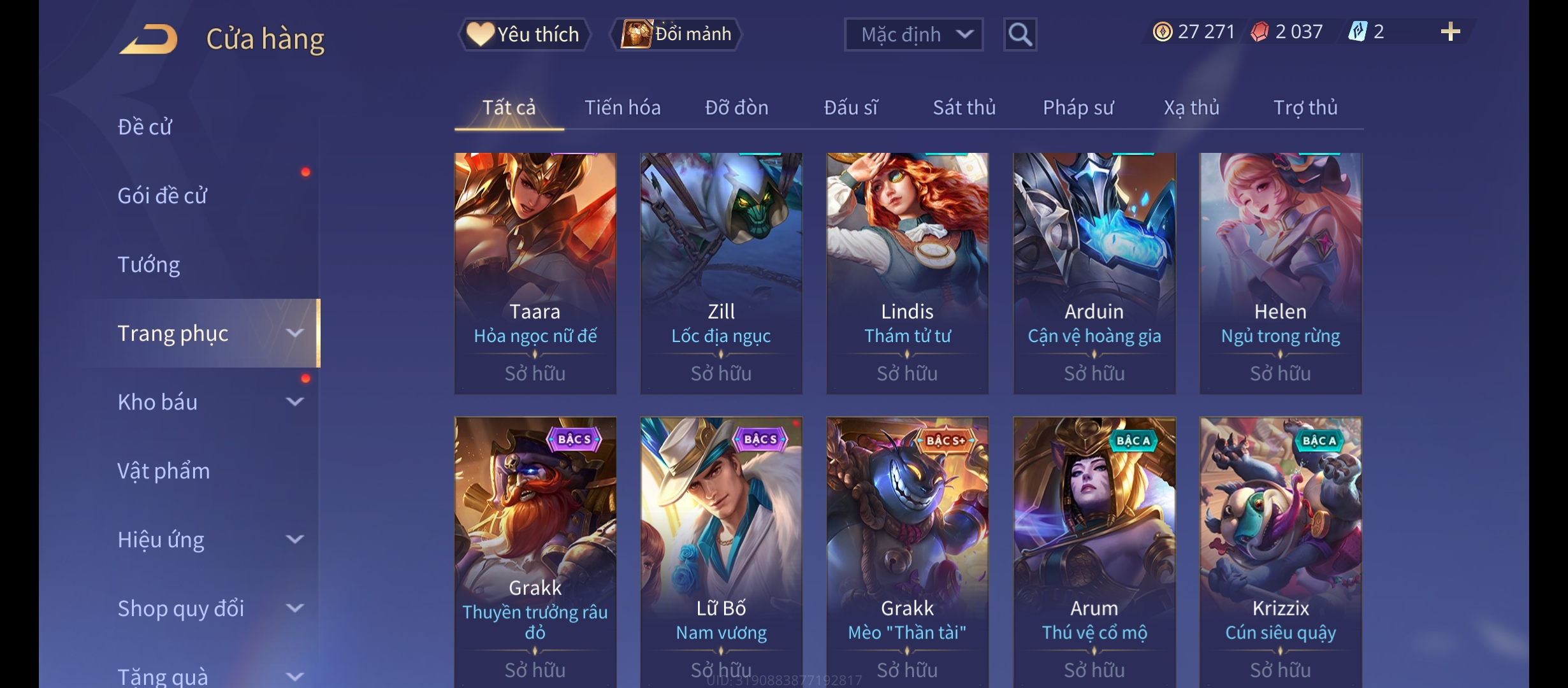The width and height of the screenshot is (1568, 688).
Task: Click the red ruby currency icon
Action: pos(1259,32)
